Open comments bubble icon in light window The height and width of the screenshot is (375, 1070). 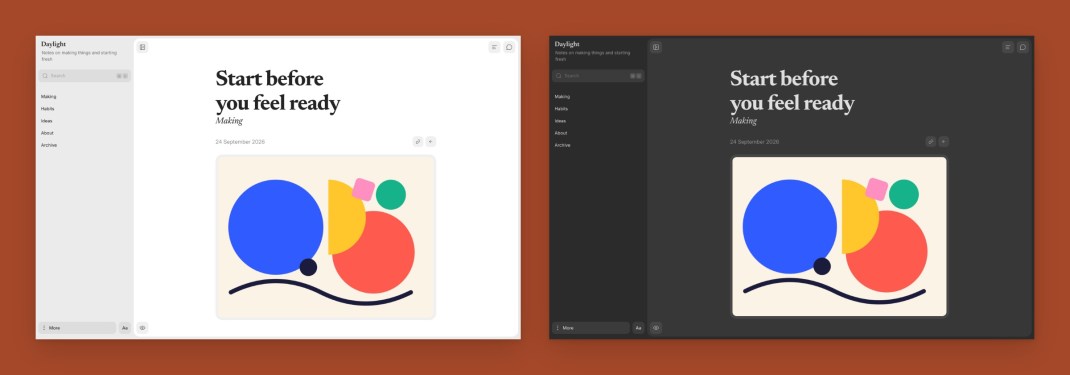509,47
